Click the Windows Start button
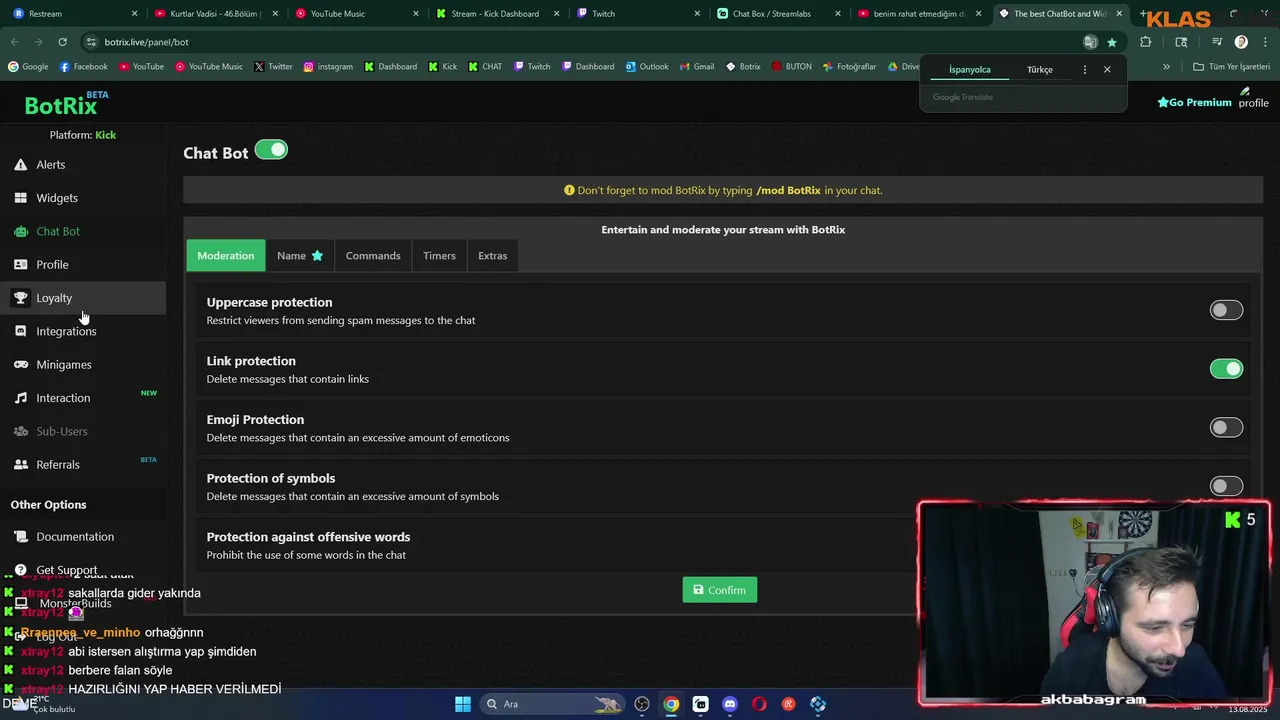Screen dimensions: 1280x720 463,704
